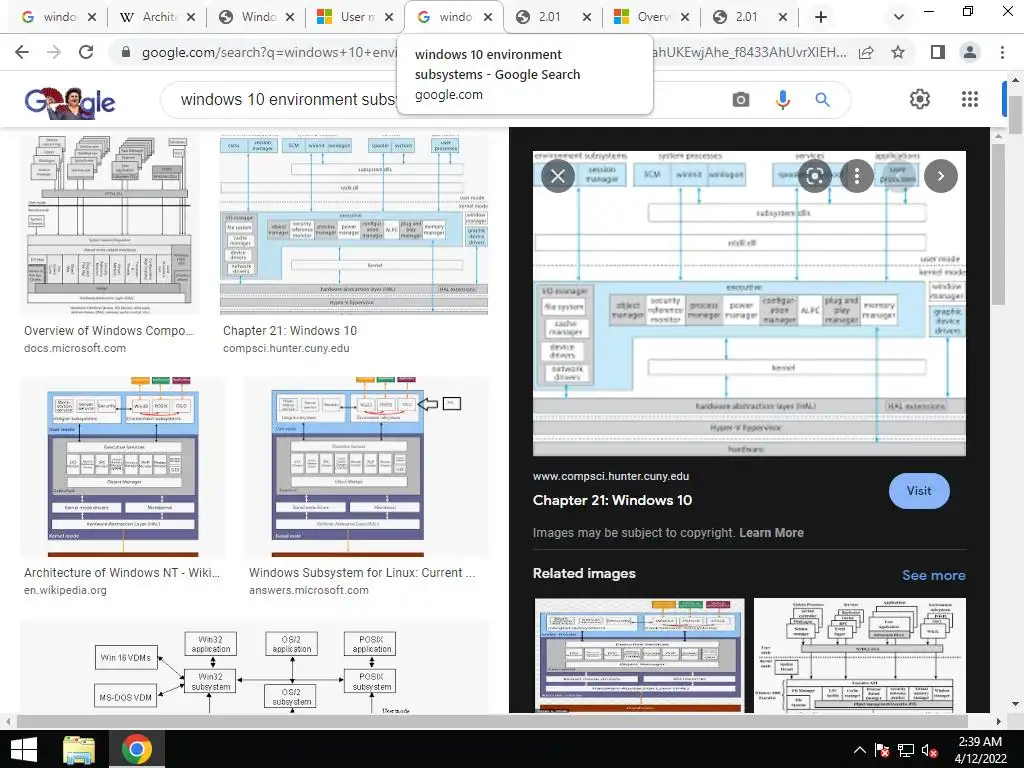Click the page vertical scrollbar thumb
The image size is (1024, 768).
tap(1014, 113)
